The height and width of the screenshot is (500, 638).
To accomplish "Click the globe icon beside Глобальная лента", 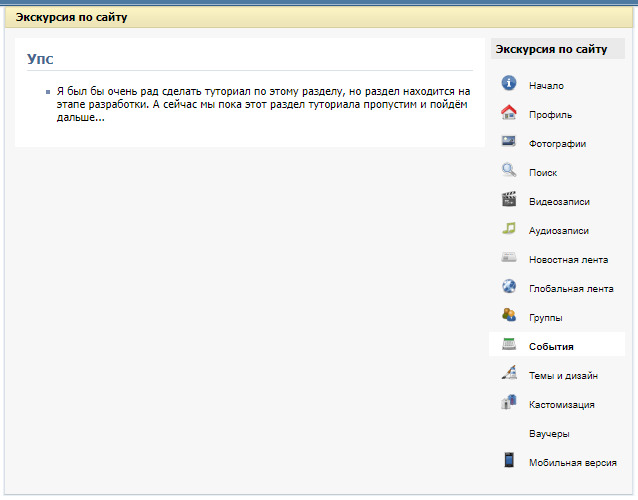I will (x=508, y=287).
